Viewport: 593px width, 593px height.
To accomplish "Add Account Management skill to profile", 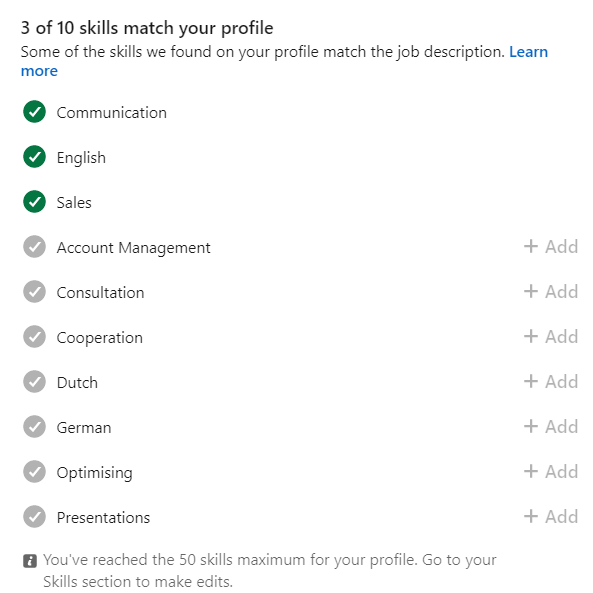I will 551,247.
